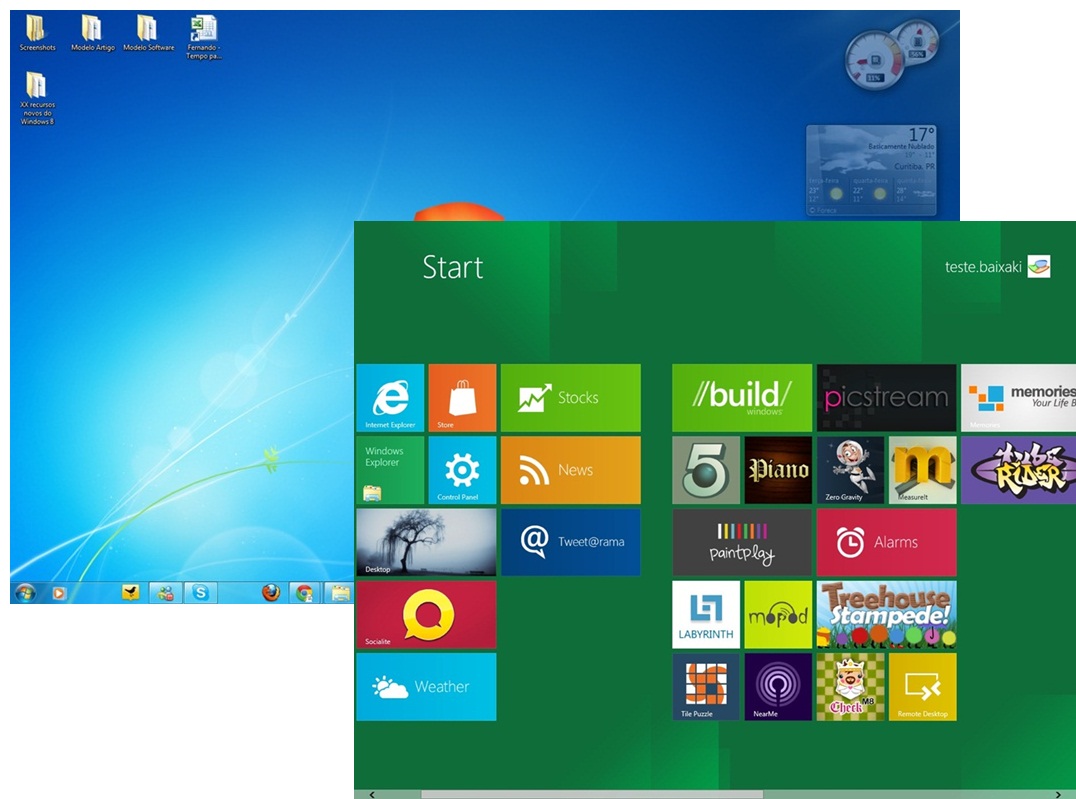Select the Modelo Artigo desktop folder
The width and height of the screenshot is (1076, 799).
[93, 33]
